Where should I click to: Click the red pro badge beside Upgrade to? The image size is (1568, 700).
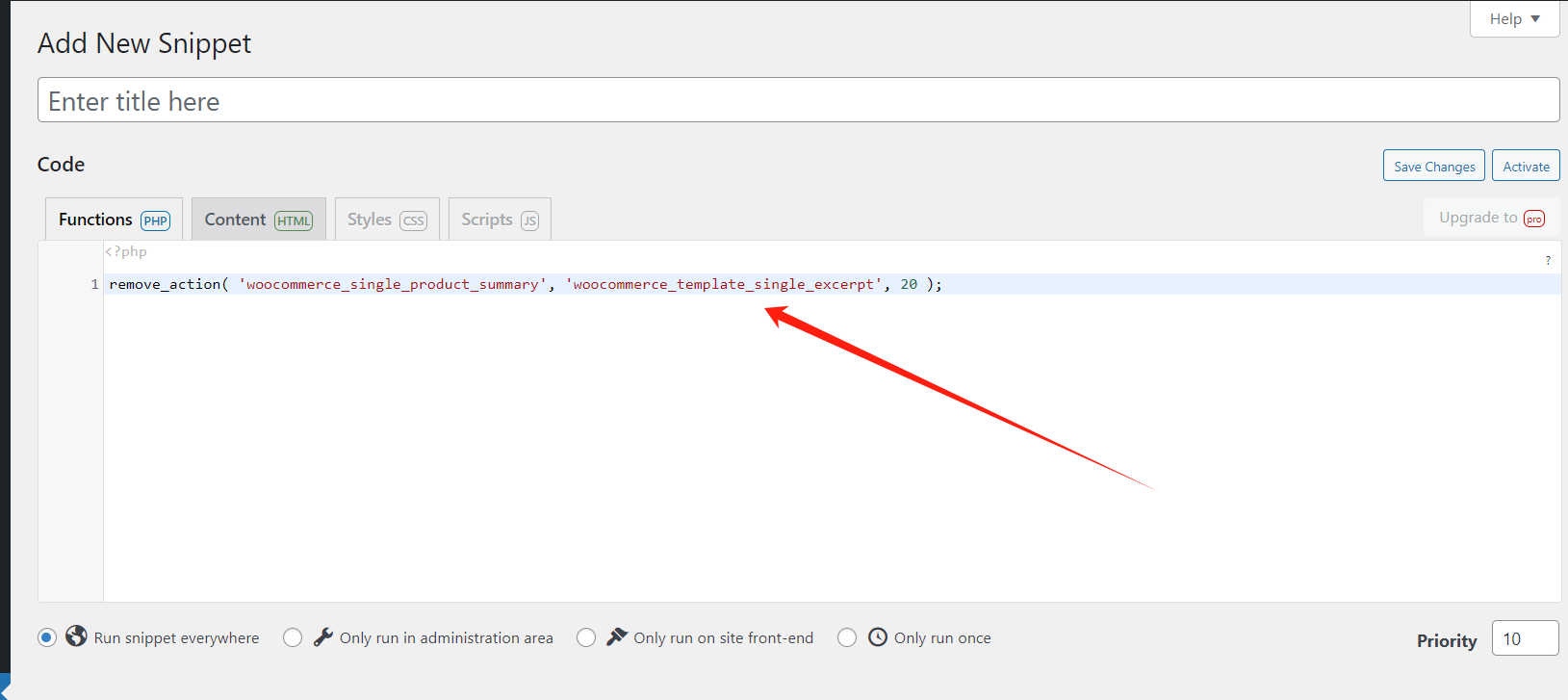click(1534, 219)
